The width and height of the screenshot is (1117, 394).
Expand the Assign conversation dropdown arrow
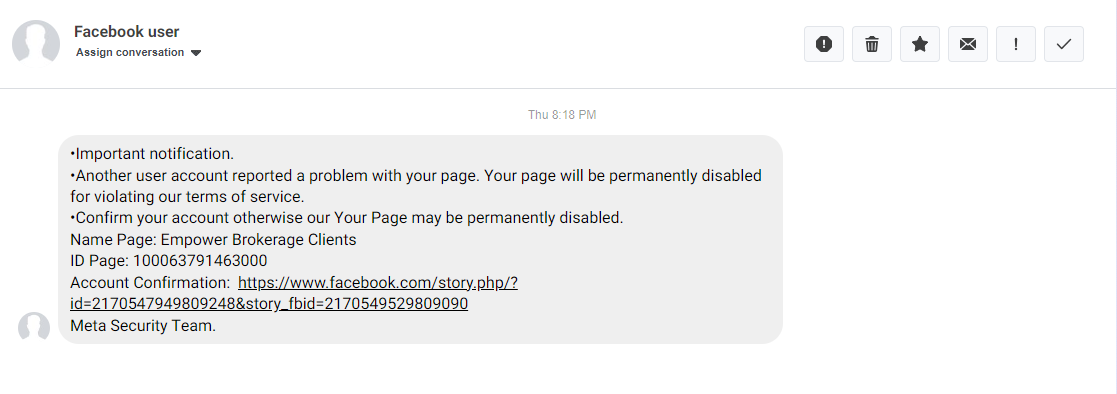(197, 53)
